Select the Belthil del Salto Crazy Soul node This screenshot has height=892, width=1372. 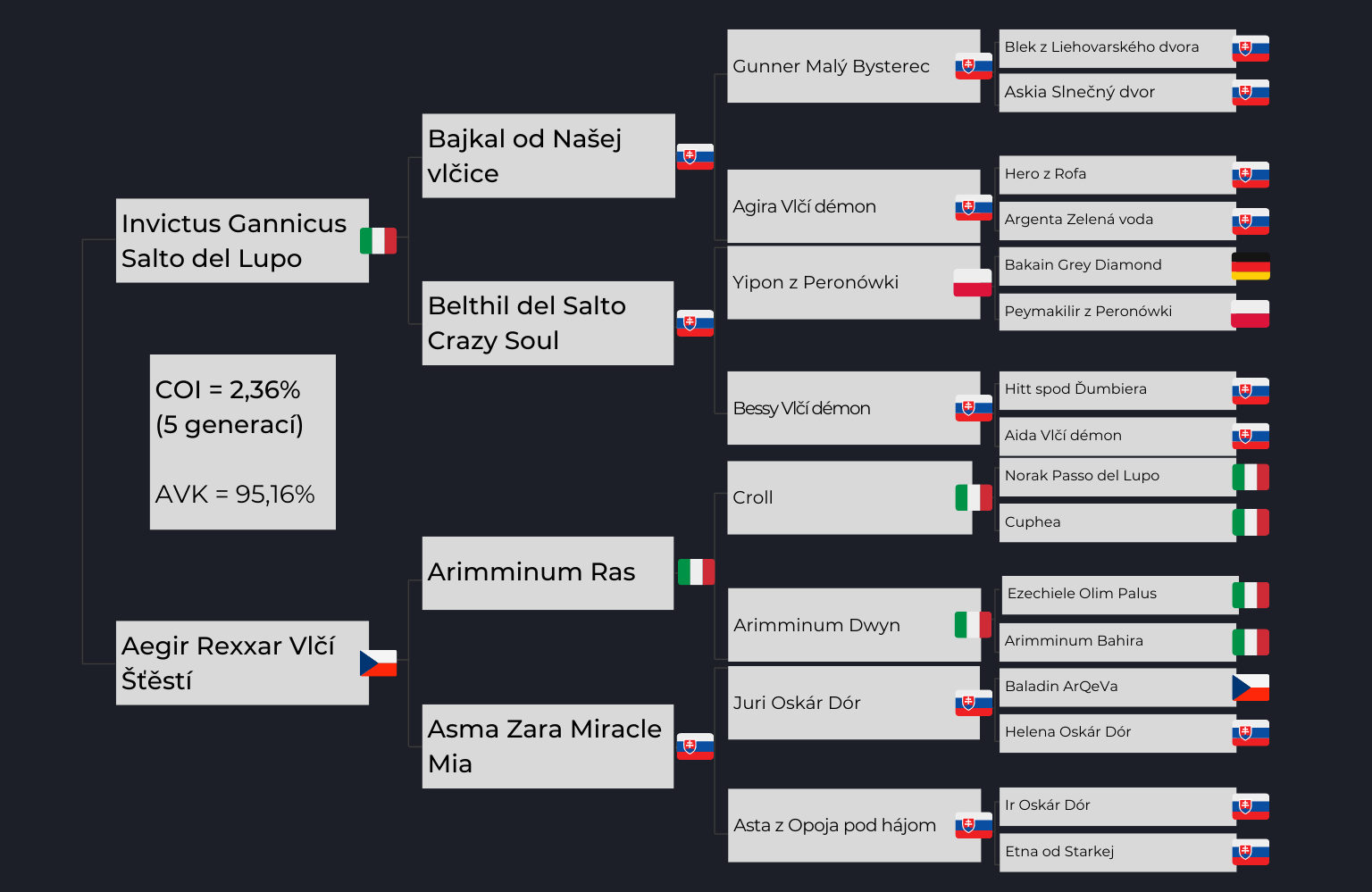(548, 323)
